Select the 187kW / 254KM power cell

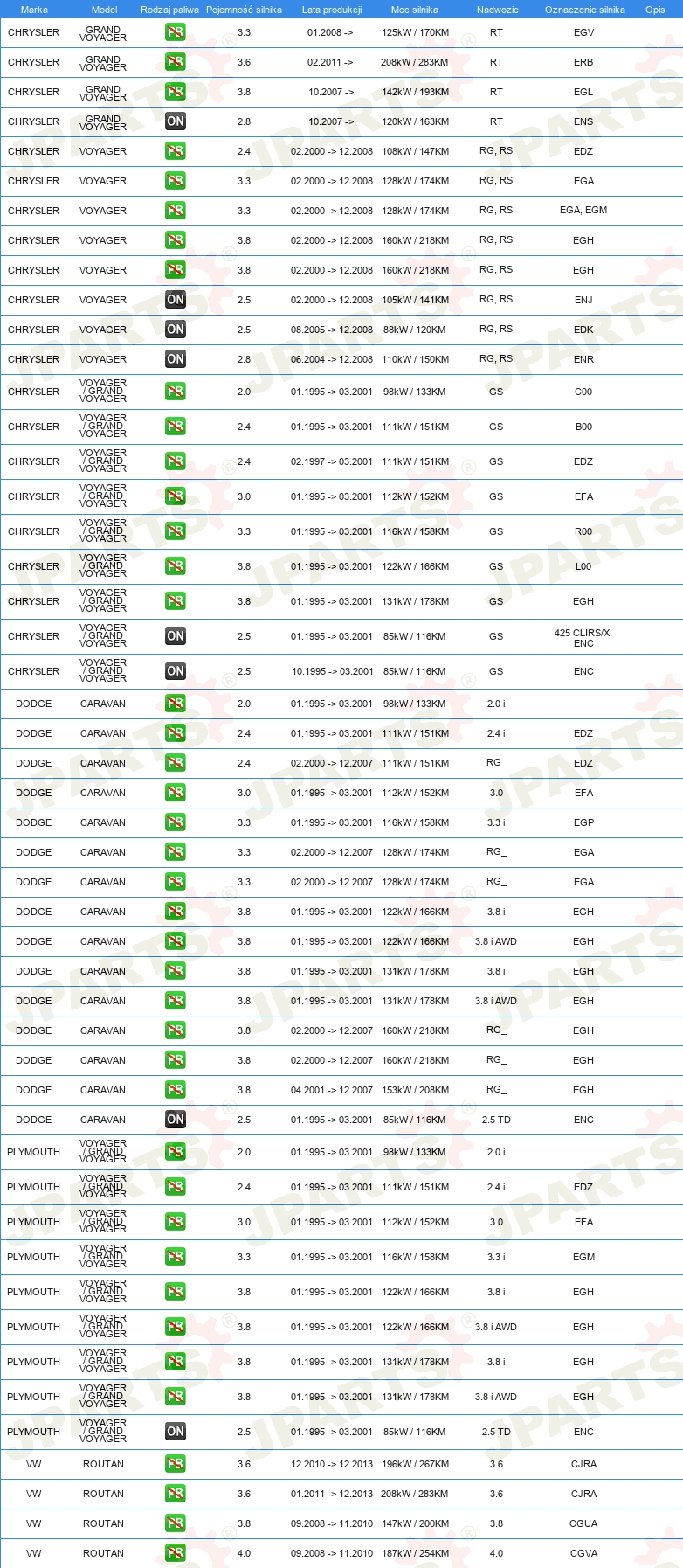point(415,1553)
